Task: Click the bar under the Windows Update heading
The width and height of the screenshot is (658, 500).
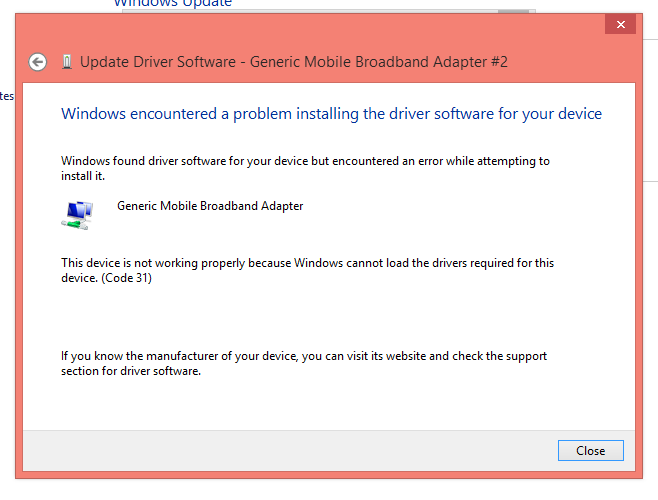Action: pos(329,11)
